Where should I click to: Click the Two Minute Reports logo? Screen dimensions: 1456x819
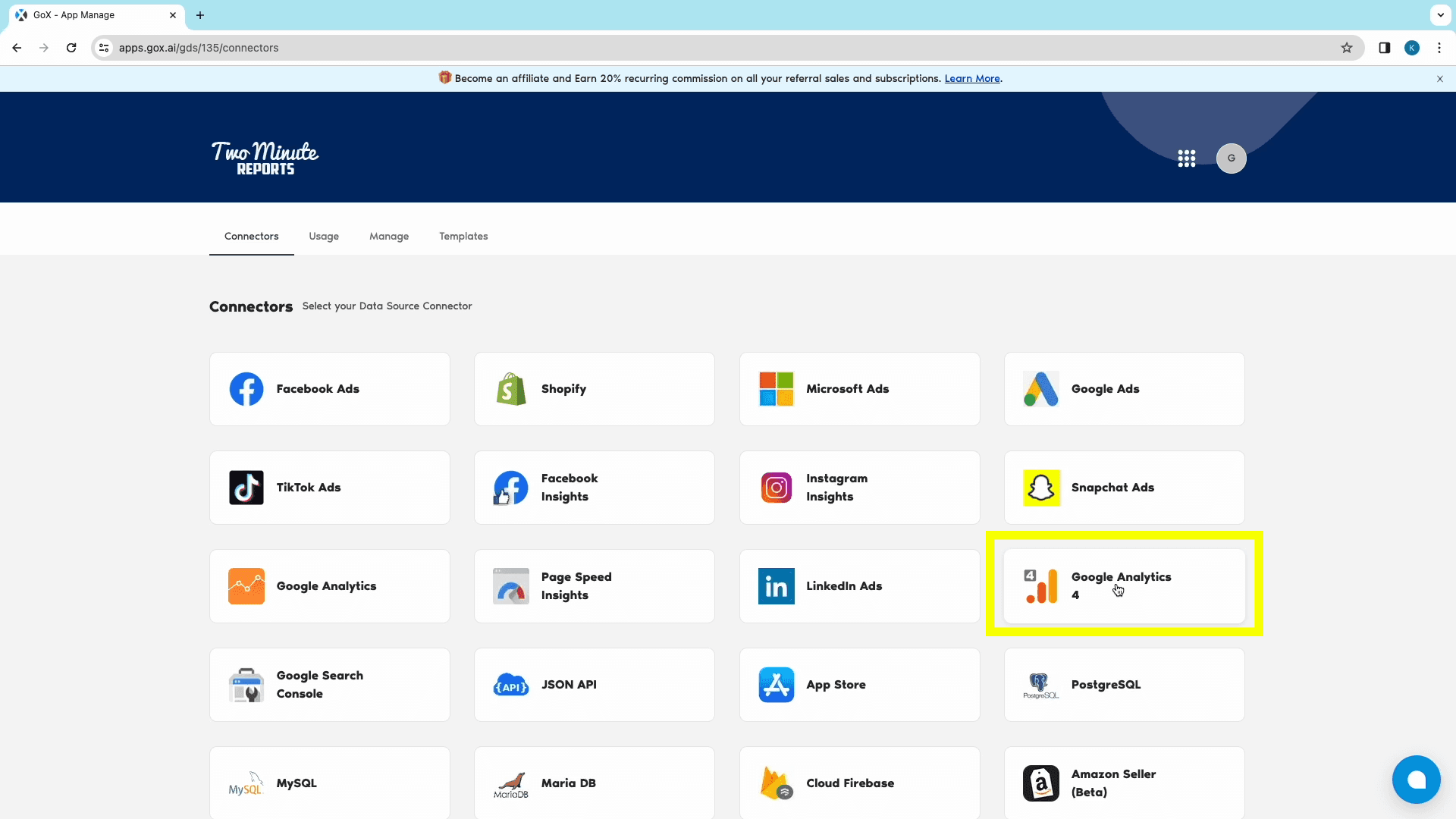coord(265,158)
